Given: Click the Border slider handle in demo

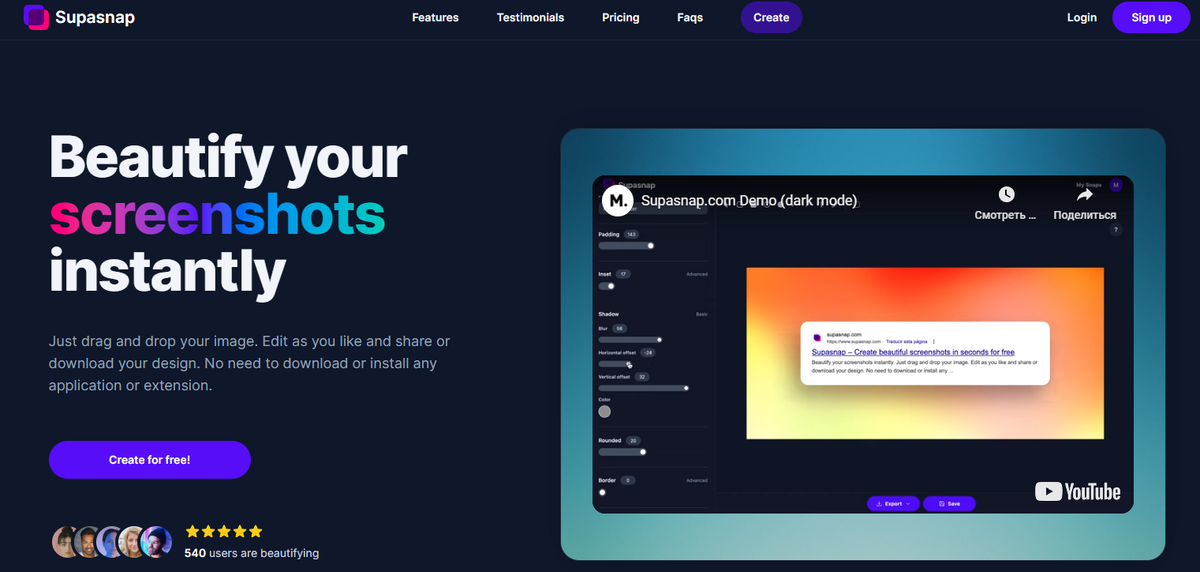Looking at the screenshot, I should pos(602,492).
